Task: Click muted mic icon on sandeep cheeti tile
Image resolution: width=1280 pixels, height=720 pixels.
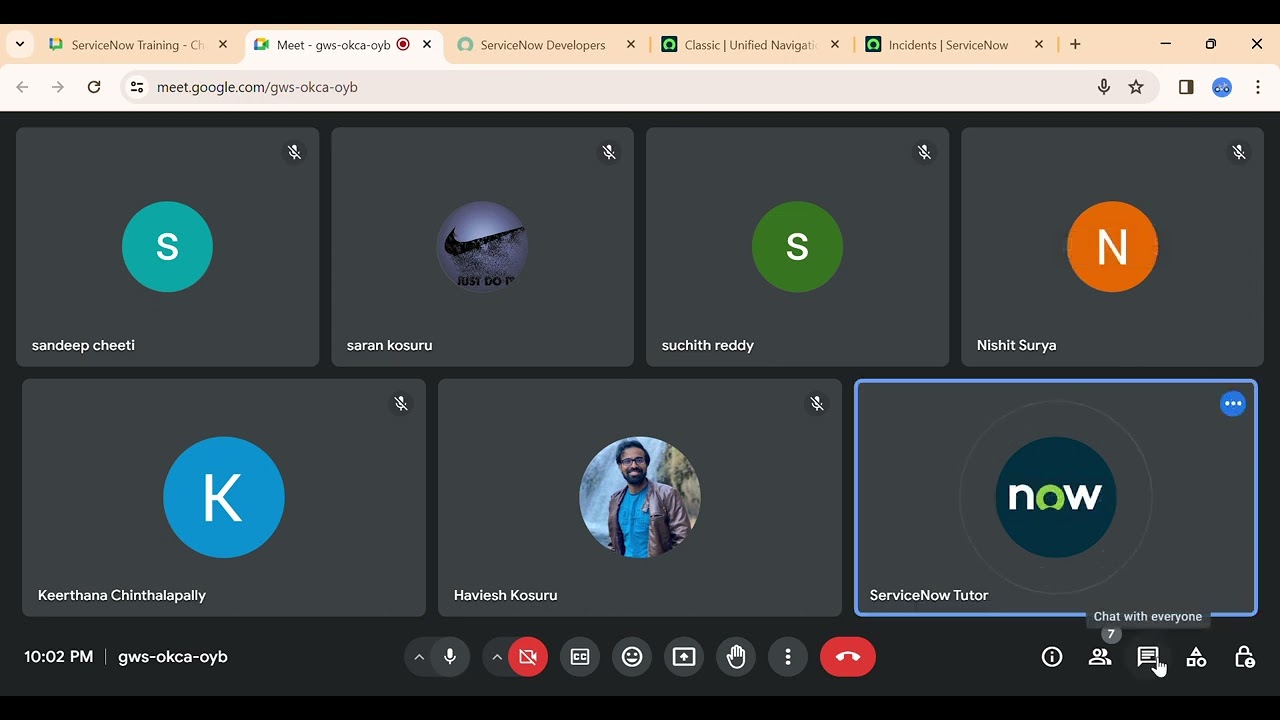Action: coord(294,152)
